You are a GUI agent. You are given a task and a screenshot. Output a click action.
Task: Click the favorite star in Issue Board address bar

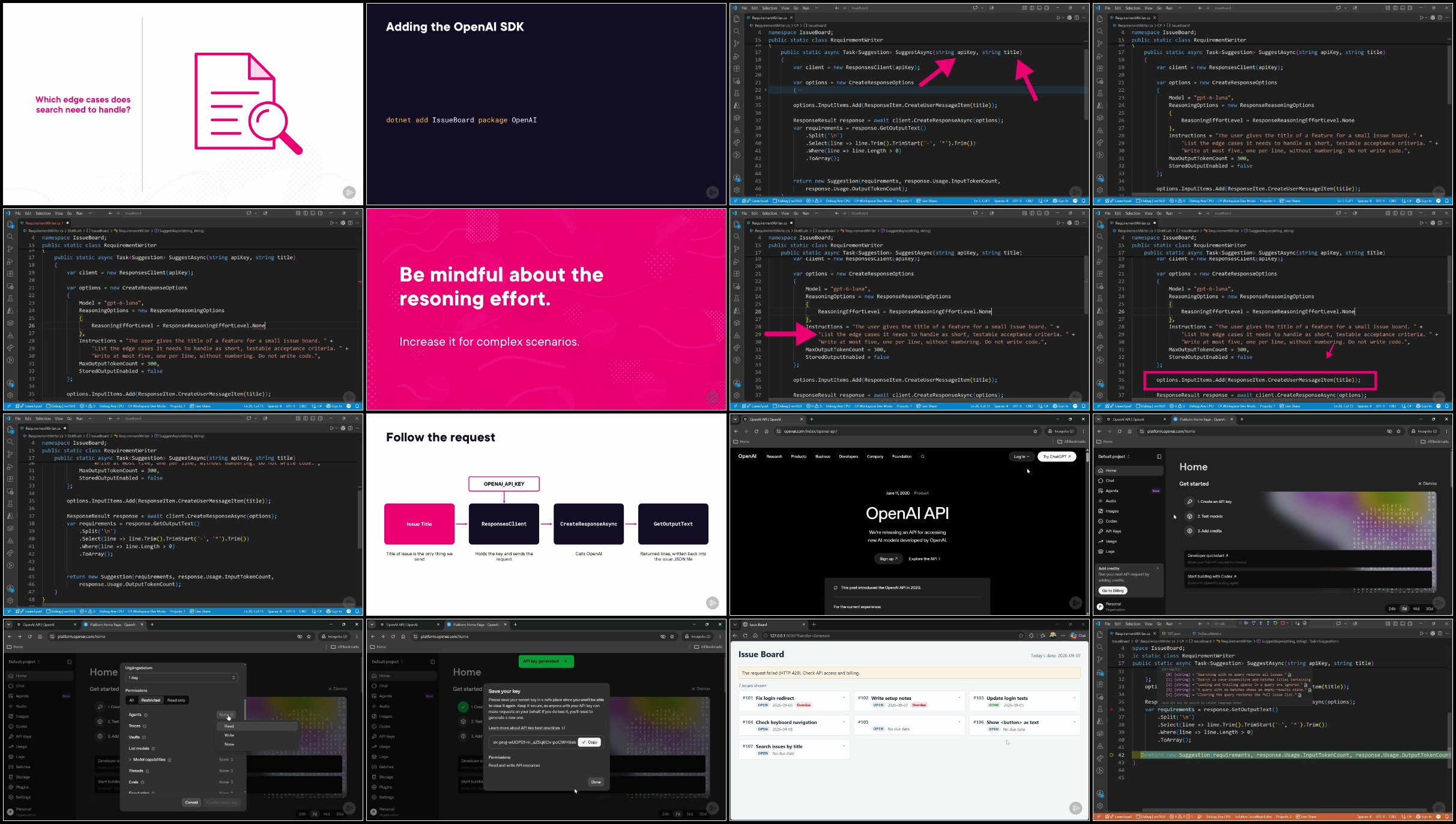pos(1021,636)
